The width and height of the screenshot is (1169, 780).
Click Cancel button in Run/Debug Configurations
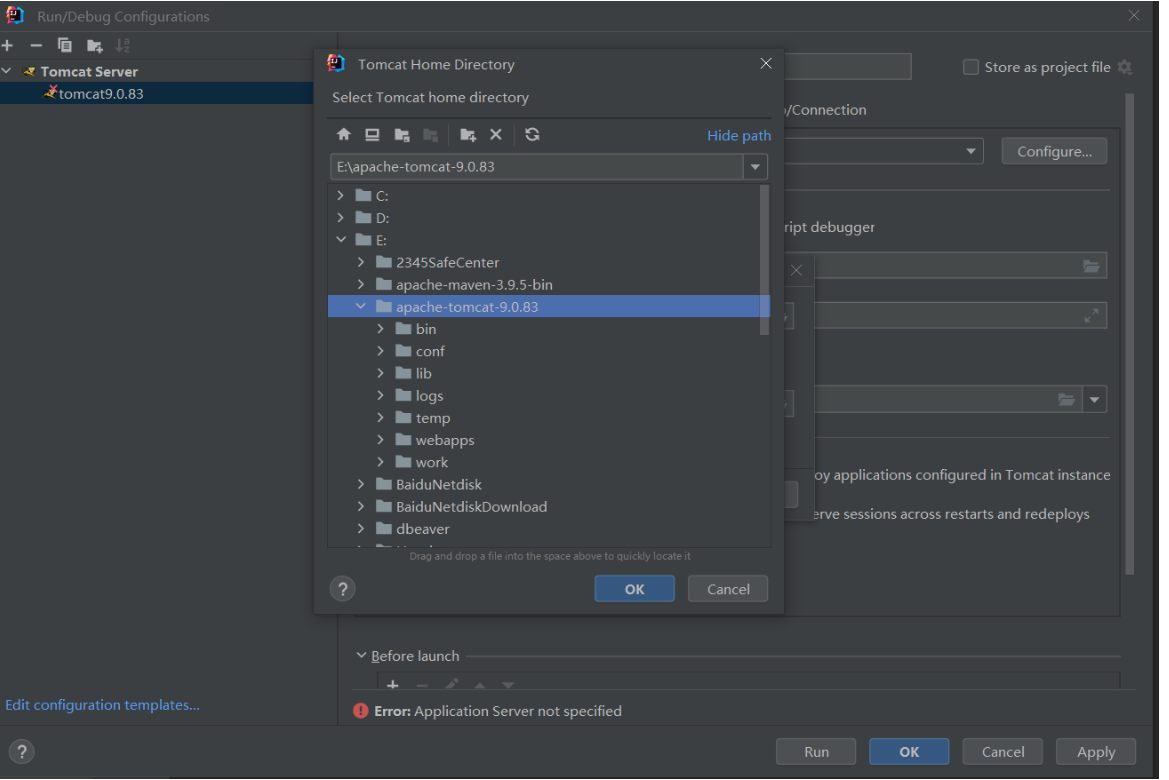coord(1003,752)
